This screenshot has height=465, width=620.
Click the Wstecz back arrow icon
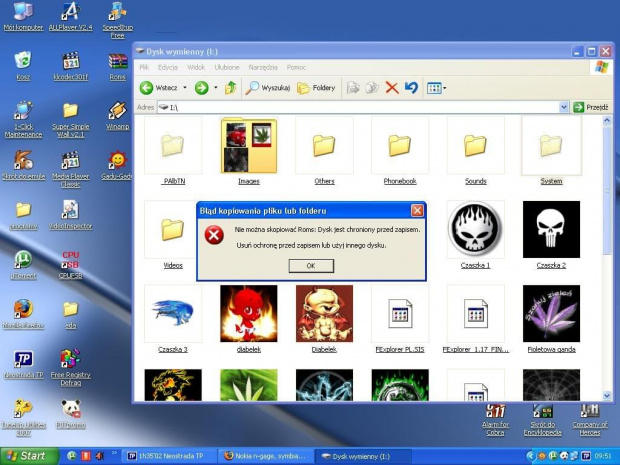click(146, 88)
